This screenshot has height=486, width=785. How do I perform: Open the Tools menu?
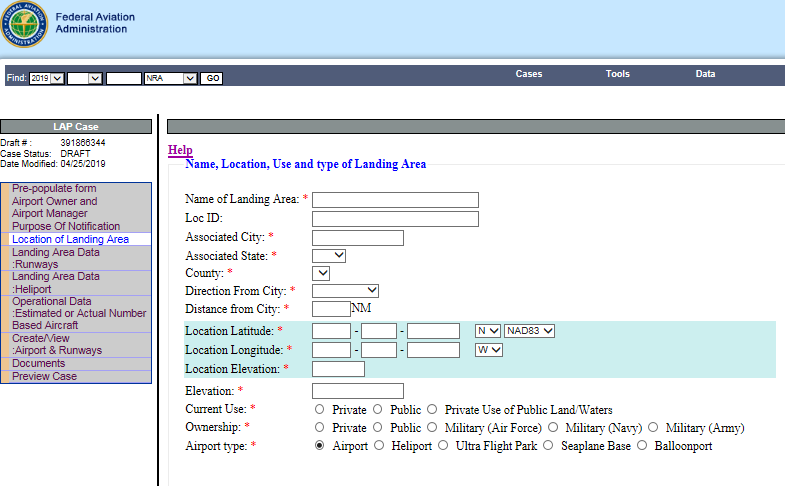point(617,74)
